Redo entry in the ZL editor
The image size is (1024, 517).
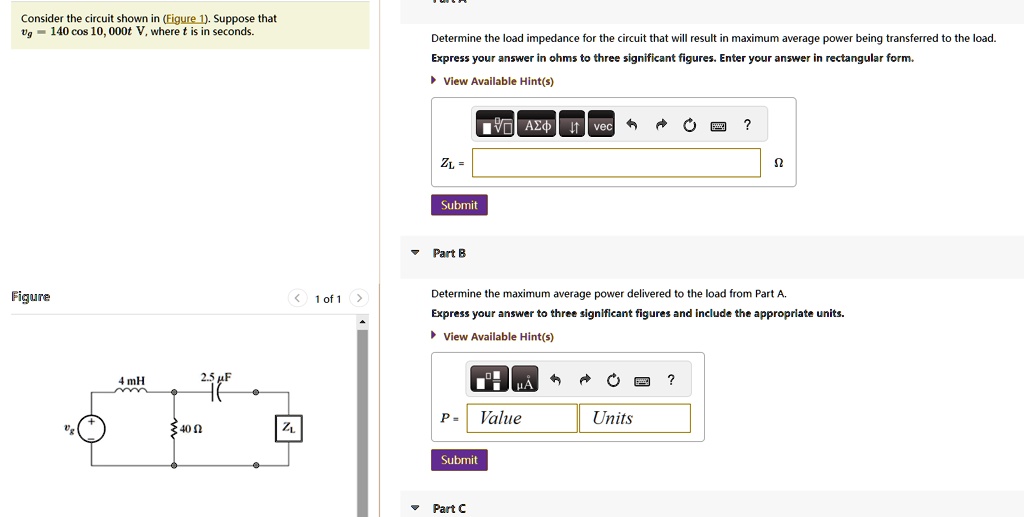pos(661,125)
